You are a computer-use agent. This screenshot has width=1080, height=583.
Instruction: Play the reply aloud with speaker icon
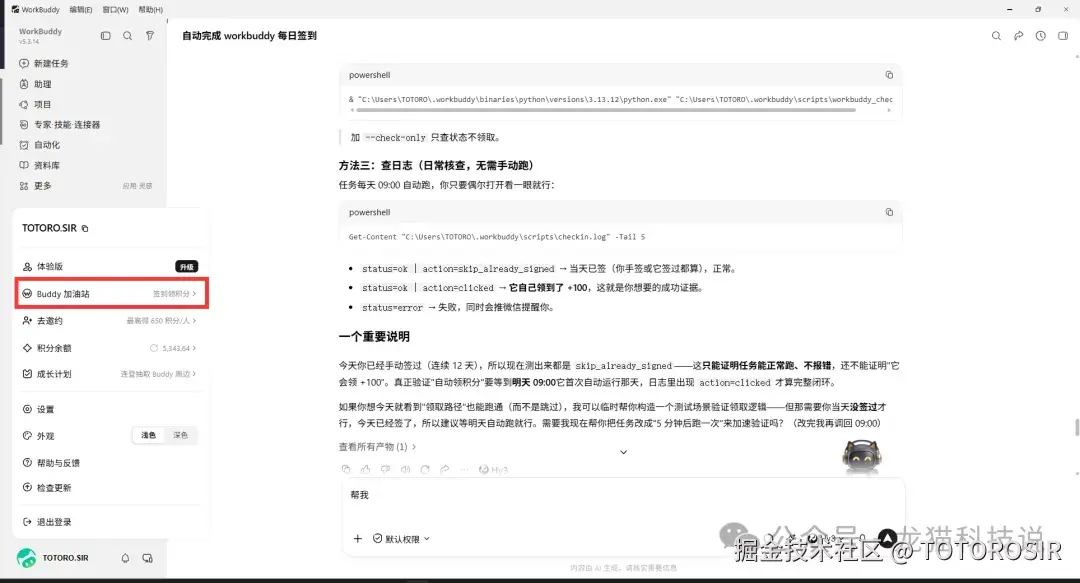[406, 469]
